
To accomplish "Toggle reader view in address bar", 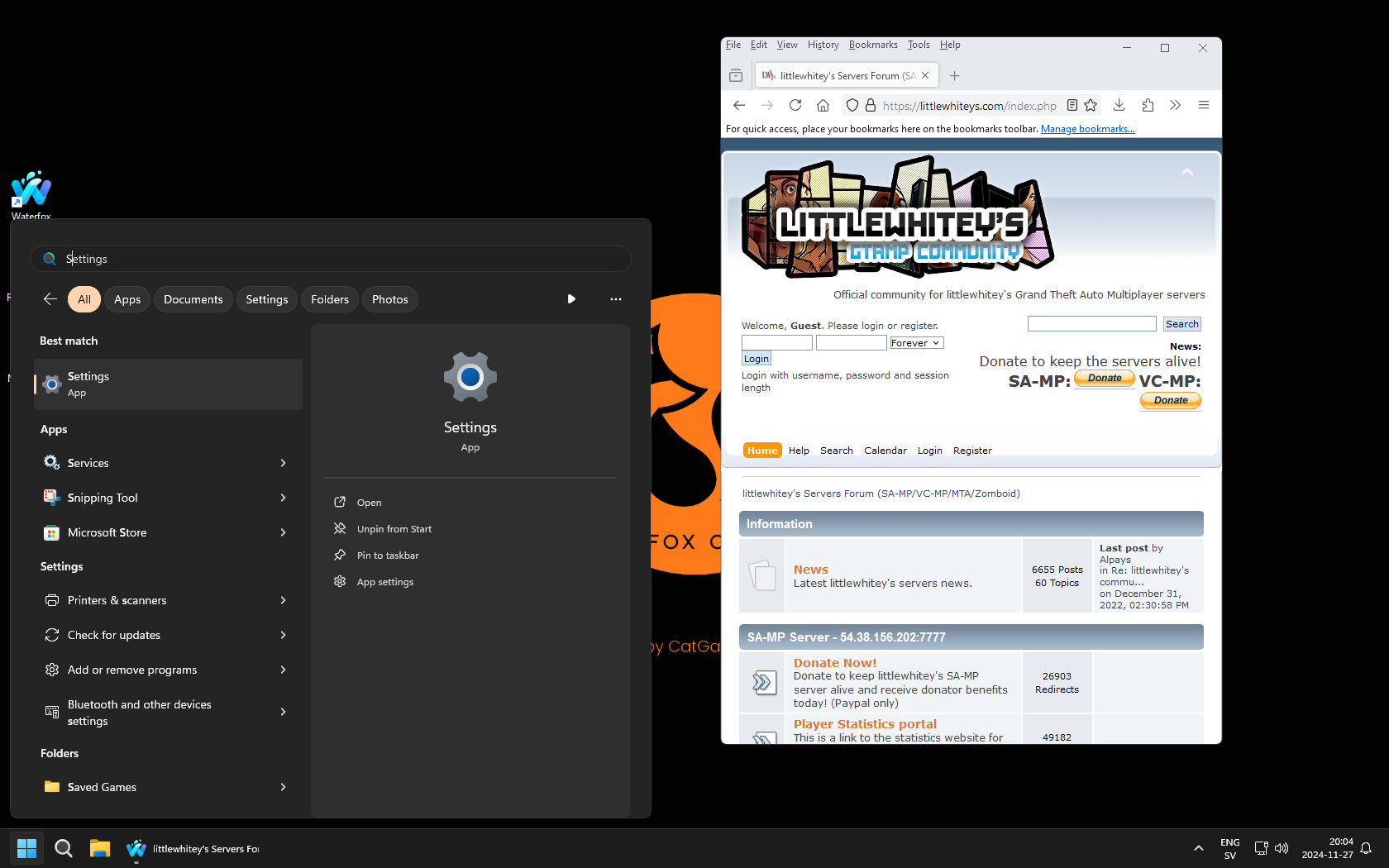I will tap(1072, 105).
